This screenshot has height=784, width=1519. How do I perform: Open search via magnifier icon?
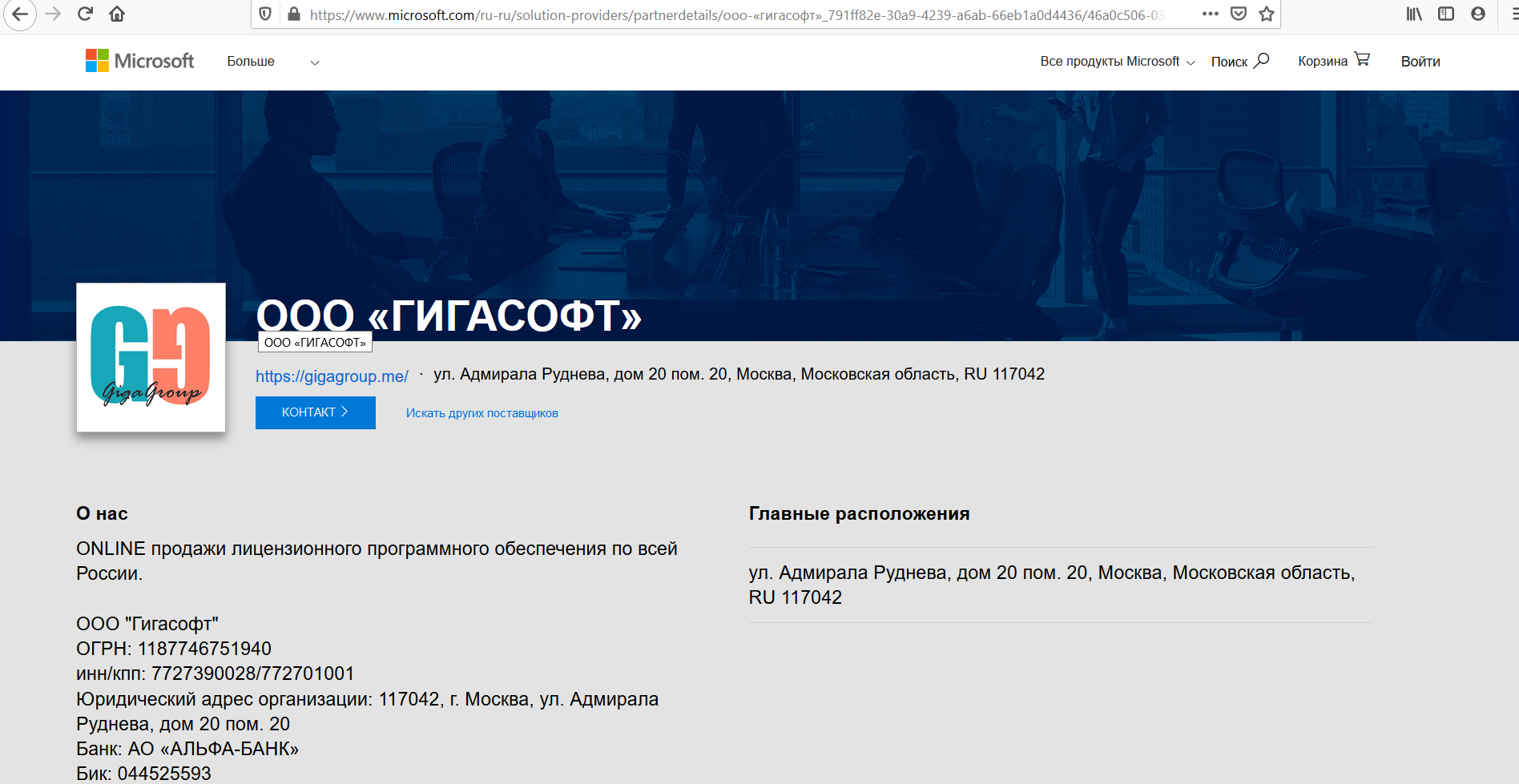(x=1262, y=60)
